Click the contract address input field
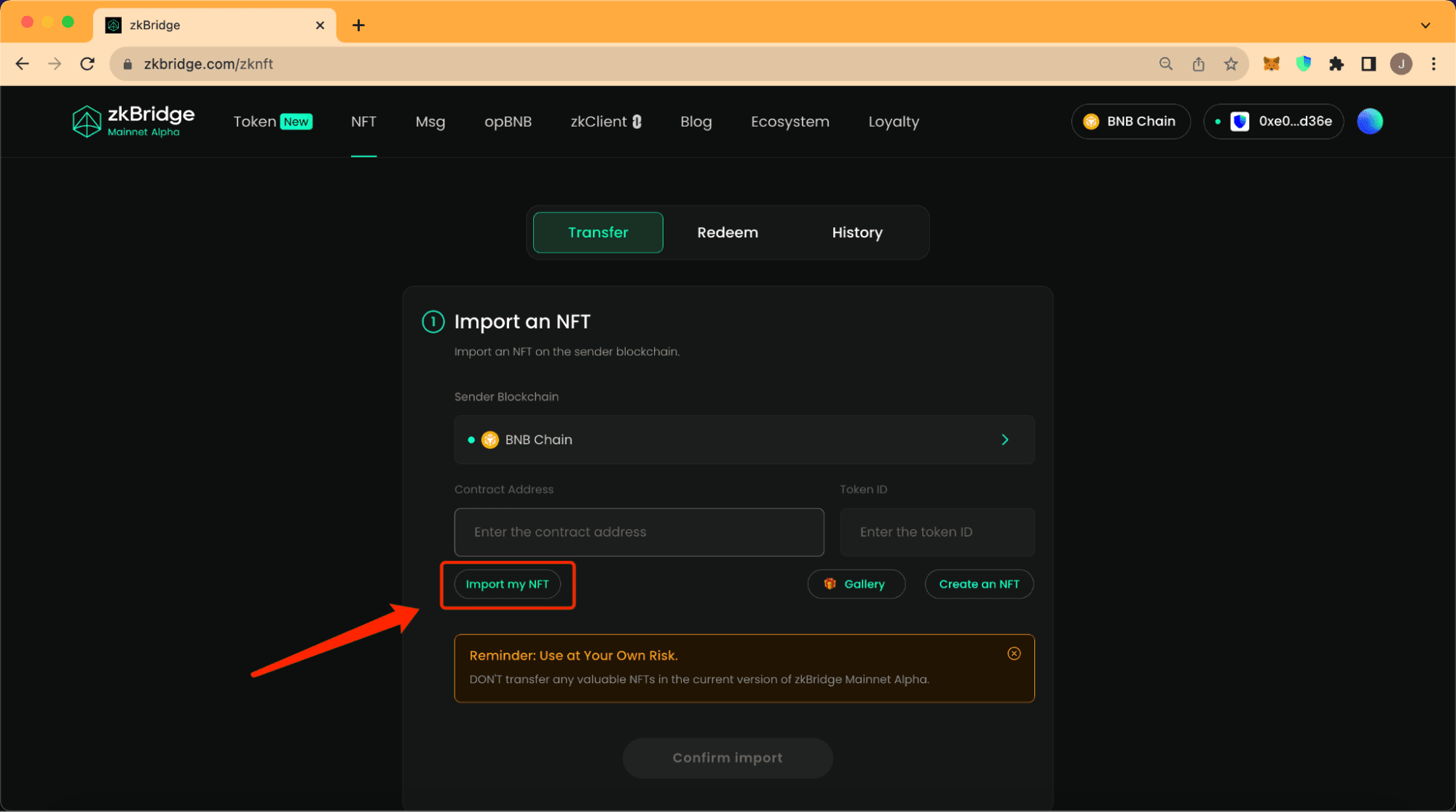 click(639, 532)
